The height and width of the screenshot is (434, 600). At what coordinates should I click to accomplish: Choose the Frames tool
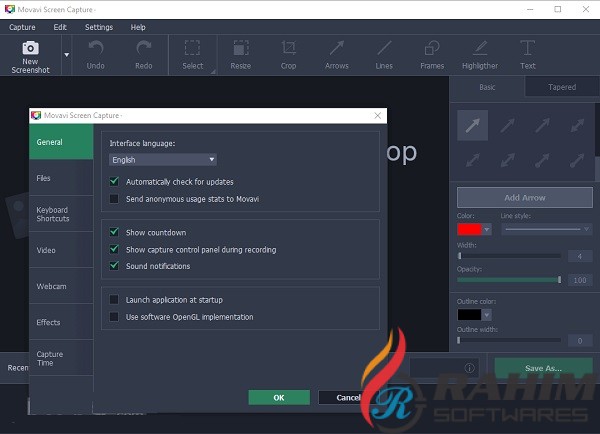coord(432,55)
